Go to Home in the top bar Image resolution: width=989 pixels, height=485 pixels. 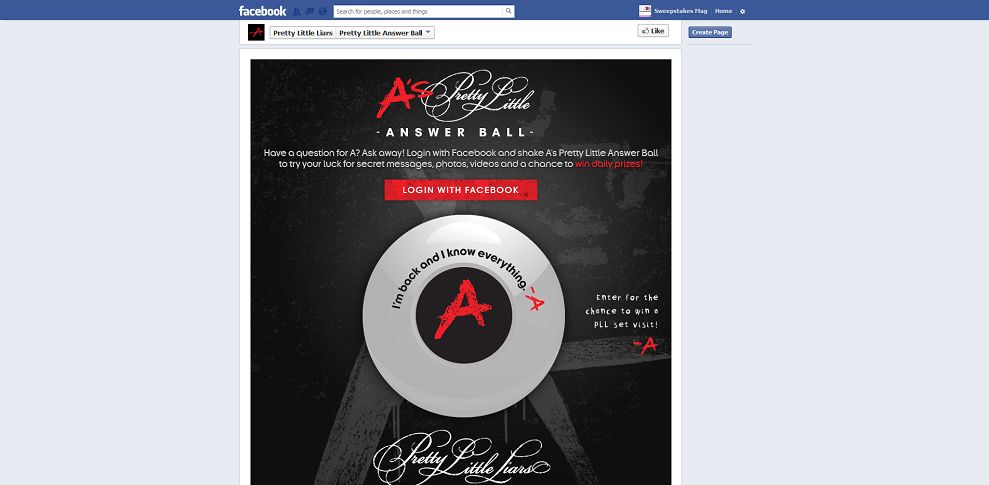723,11
